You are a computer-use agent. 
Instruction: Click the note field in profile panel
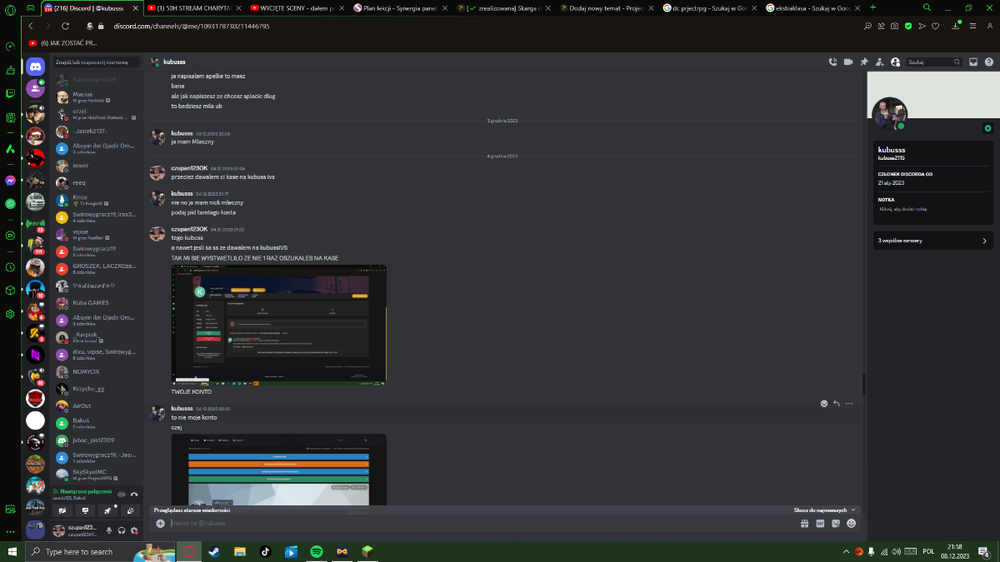(x=932, y=209)
